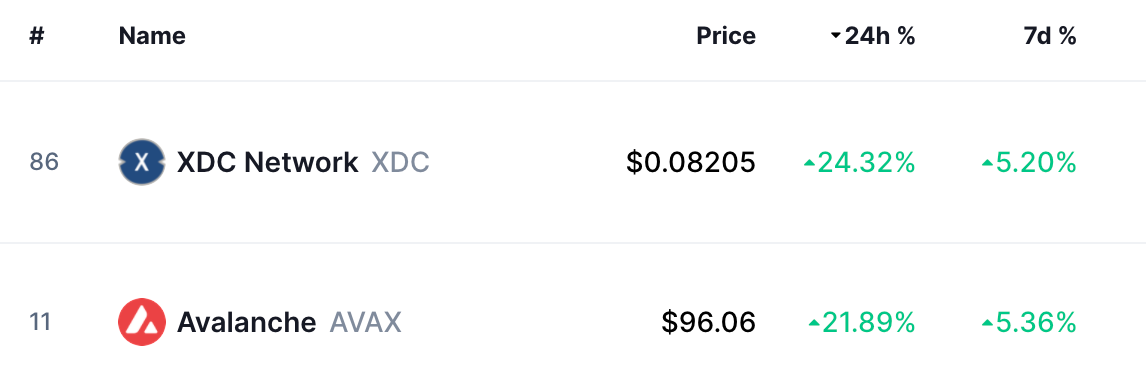The width and height of the screenshot is (1146, 380).
Task: Sort by the Name column header
Action: tap(152, 36)
